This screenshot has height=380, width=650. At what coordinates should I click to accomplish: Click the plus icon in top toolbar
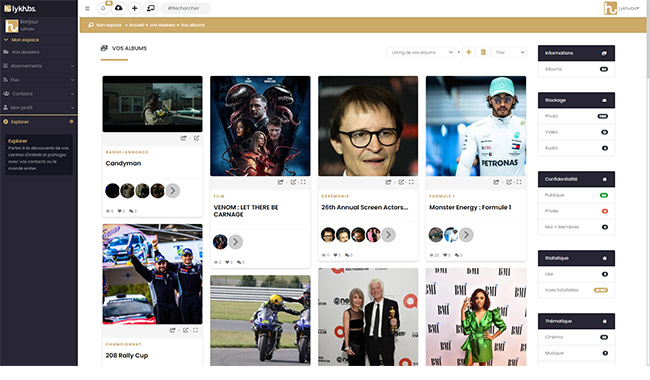(x=134, y=8)
